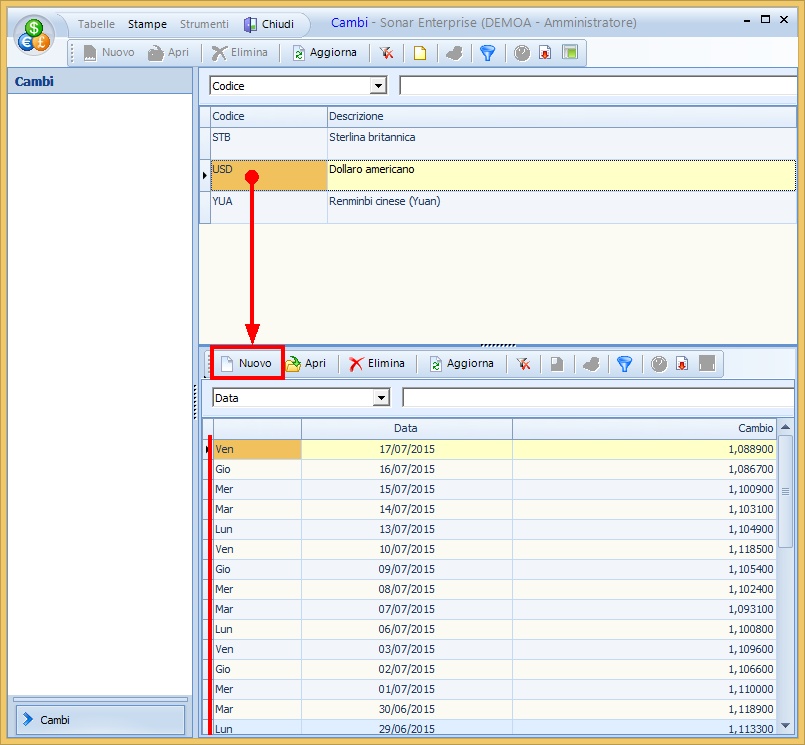The image size is (805, 745).
Task: Click Apri in the lower toolbar
Action: [x=306, y=364]
